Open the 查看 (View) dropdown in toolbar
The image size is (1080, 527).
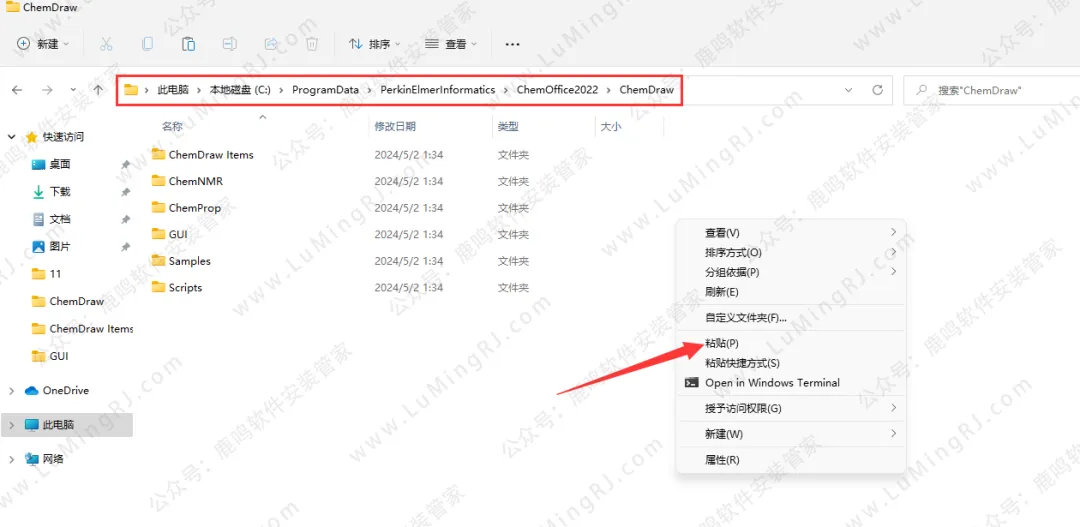coord(450,44)
